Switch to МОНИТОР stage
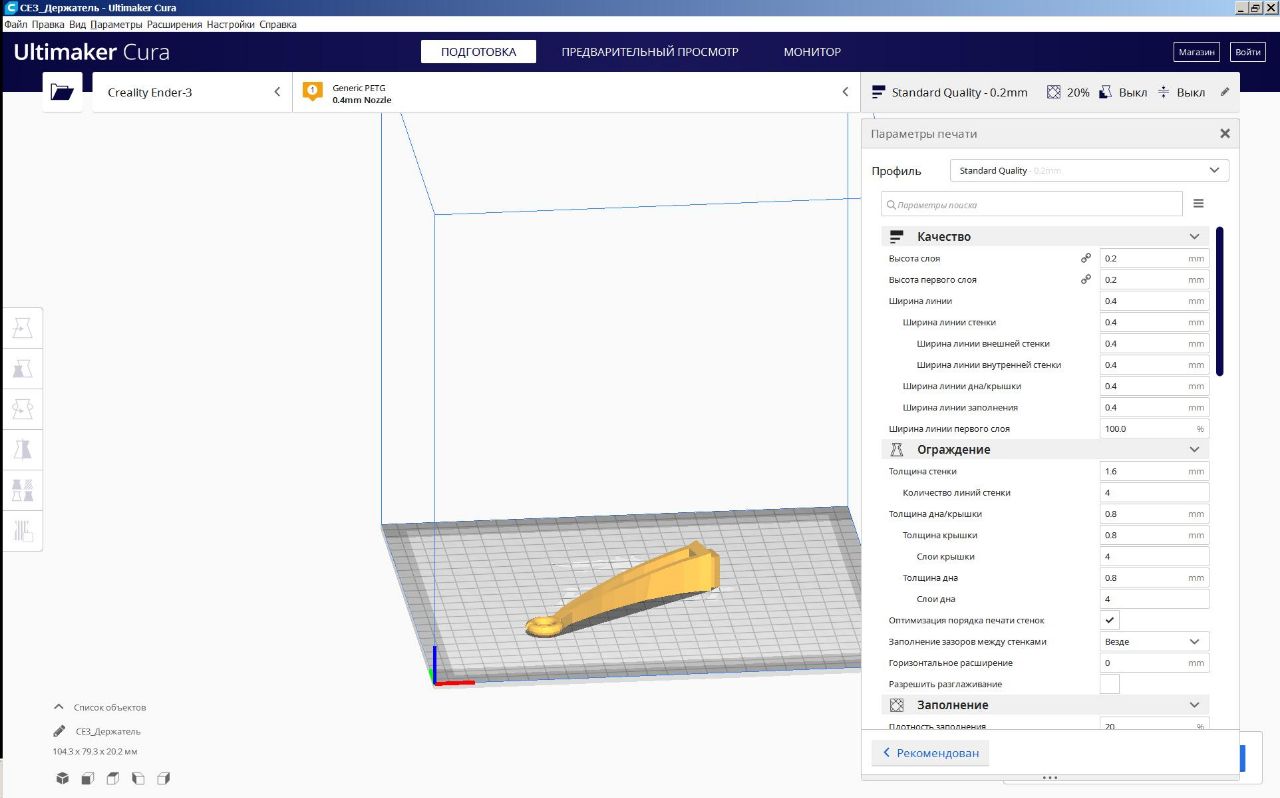The image size is (1280, 798). tap(812, 52)
